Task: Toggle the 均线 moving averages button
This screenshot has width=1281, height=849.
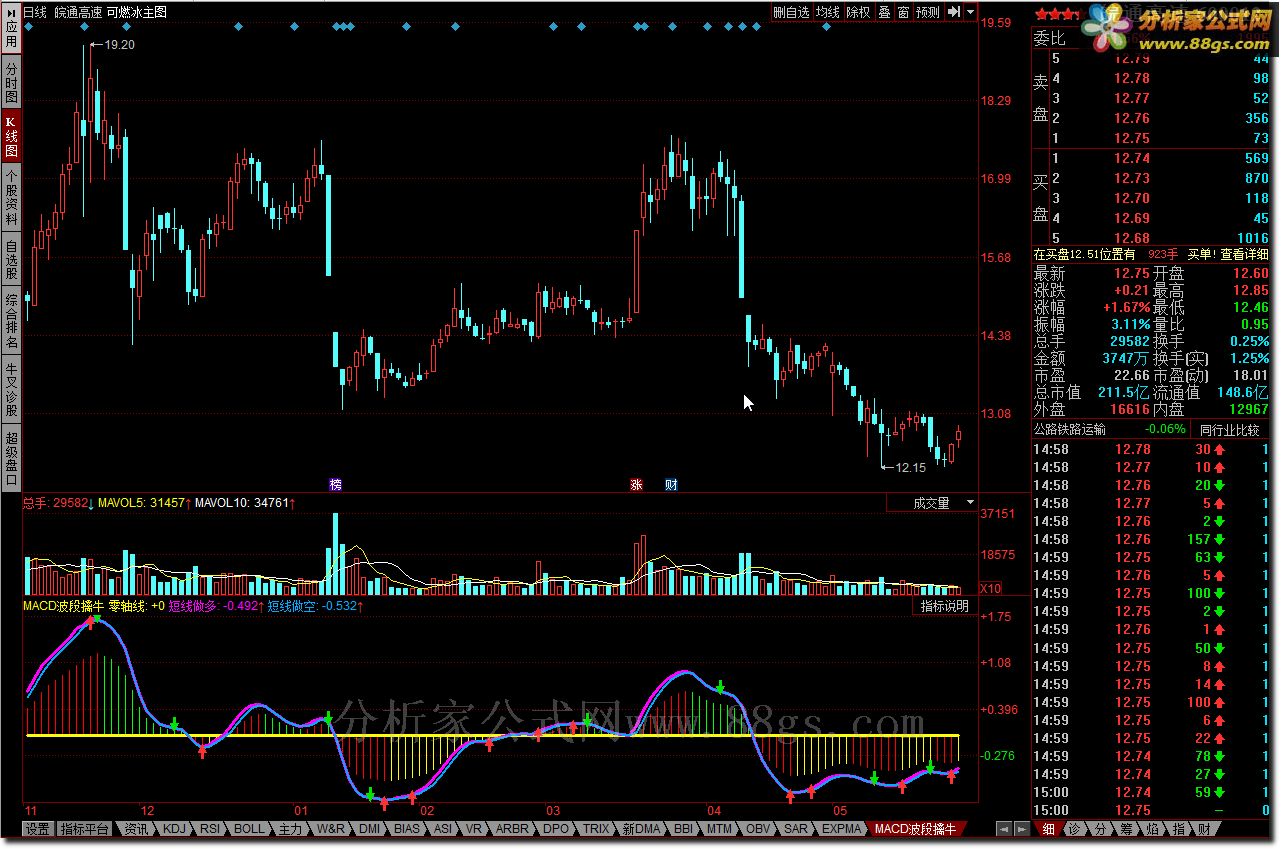Action: point(827,12)
